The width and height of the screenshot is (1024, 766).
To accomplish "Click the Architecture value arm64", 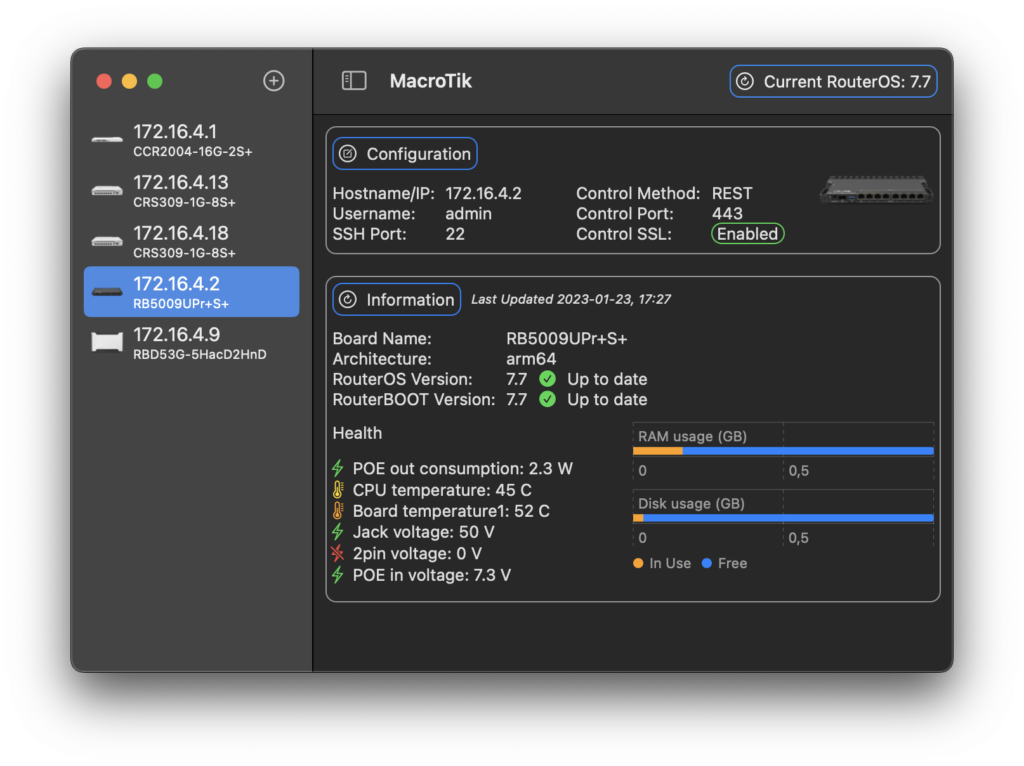I will pyautogui.click(x=531, y=359).
